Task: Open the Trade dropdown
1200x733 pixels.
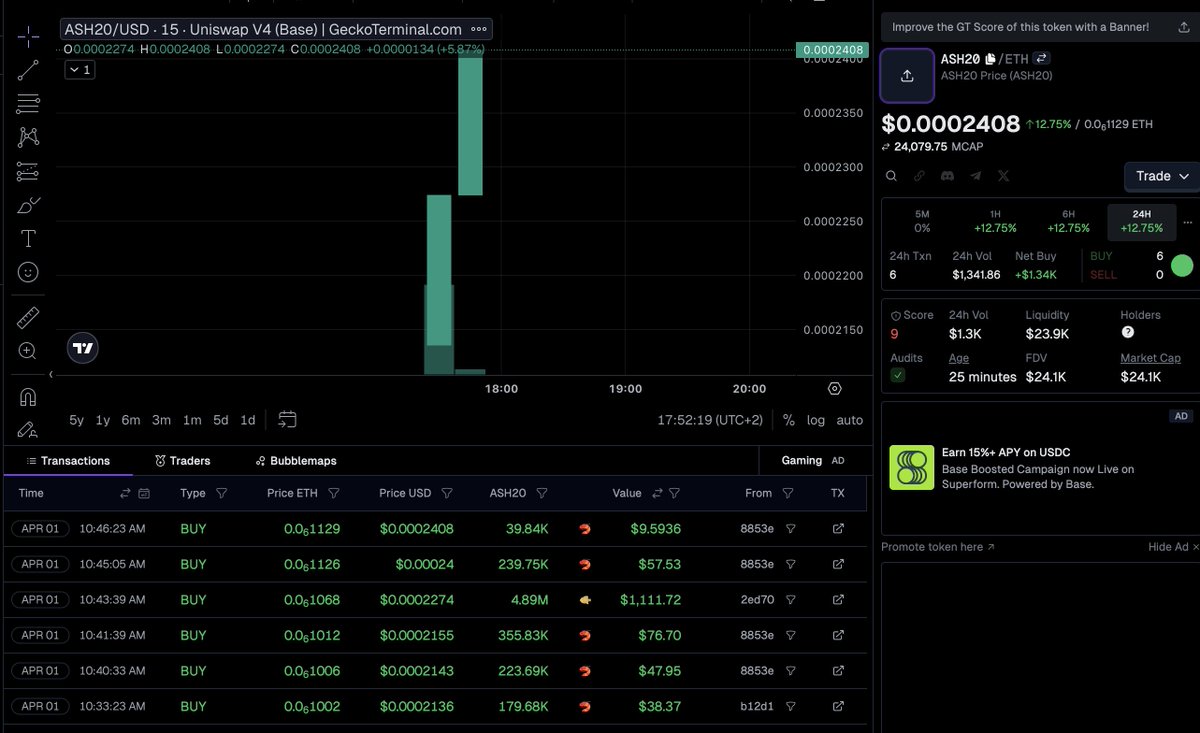Action: [x=1162, y=176]
